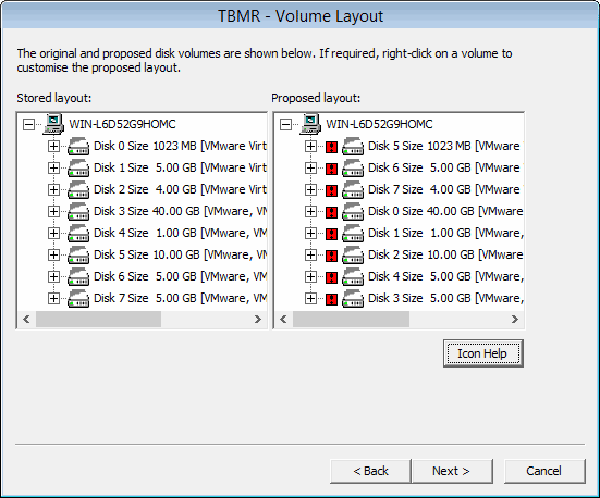Viewport: 600px width, 498px height.
Task: Click drive icon of stored Disk 5 10.00 GB
Action: click(x=78, y=255)
